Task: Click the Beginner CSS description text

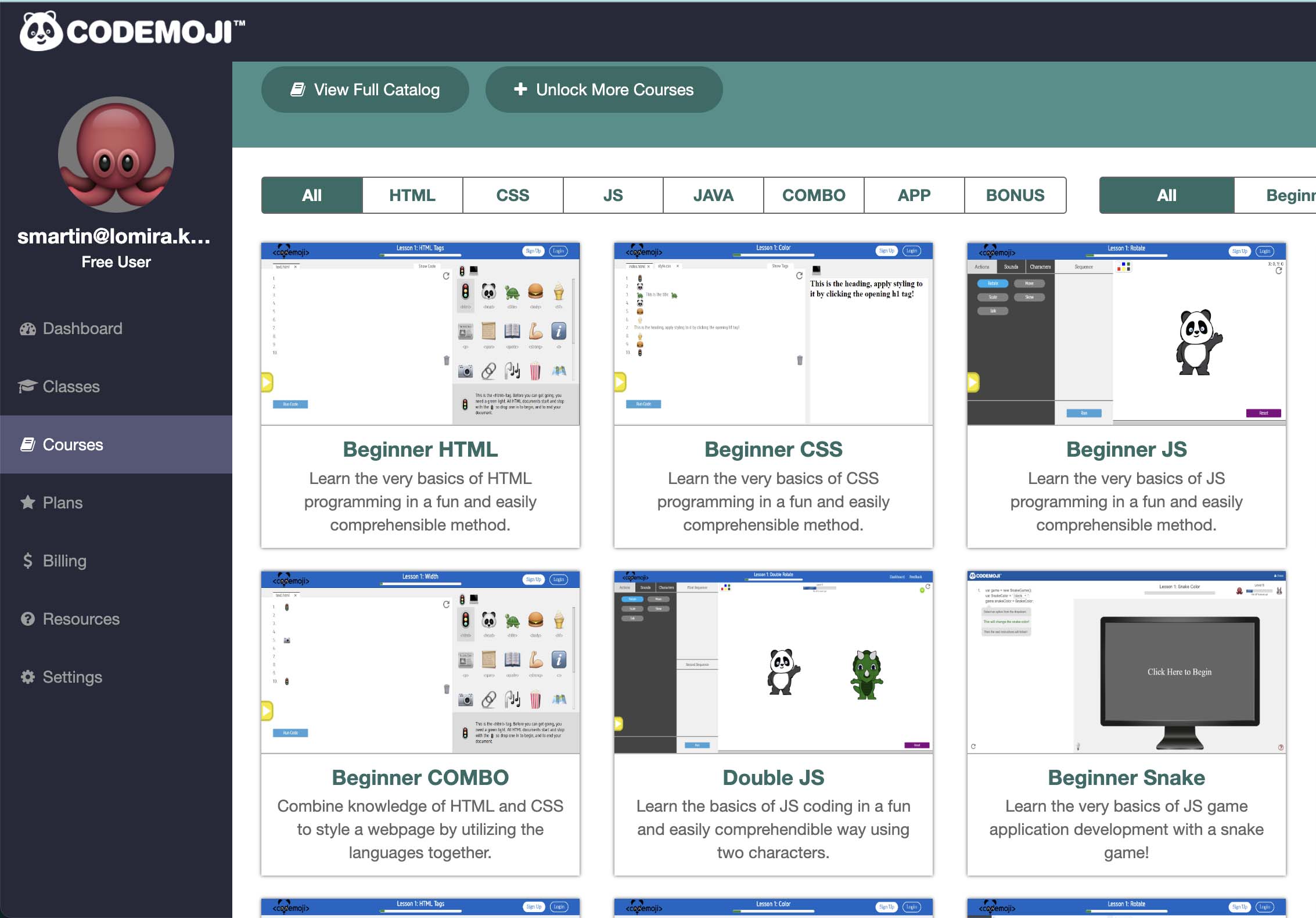Action: (x=774, y=501)
